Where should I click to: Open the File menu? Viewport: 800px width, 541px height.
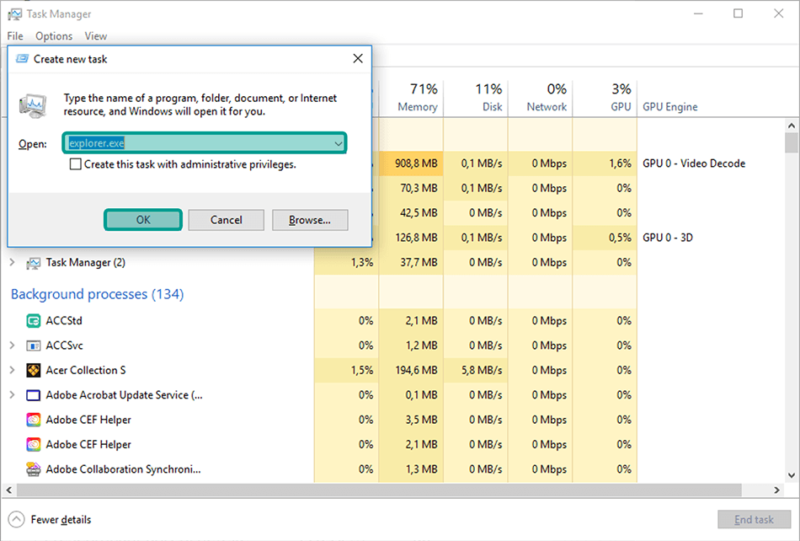(x=15, y=36)
